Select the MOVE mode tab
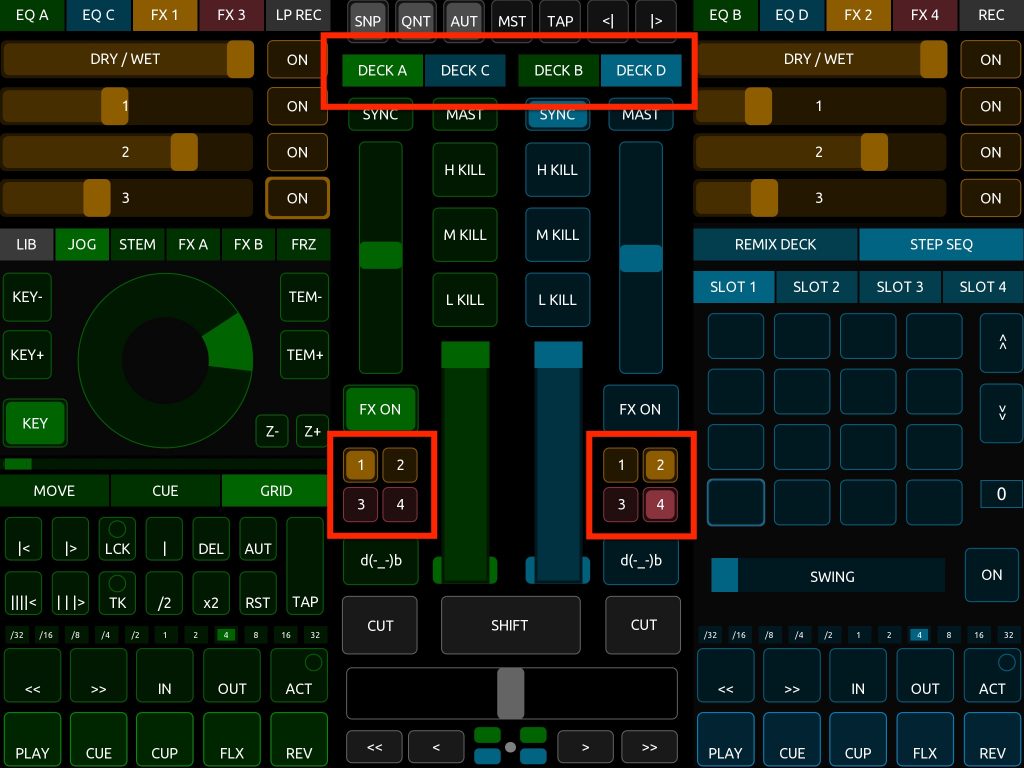Screen dimensions: 1024x768 [54, 491]
